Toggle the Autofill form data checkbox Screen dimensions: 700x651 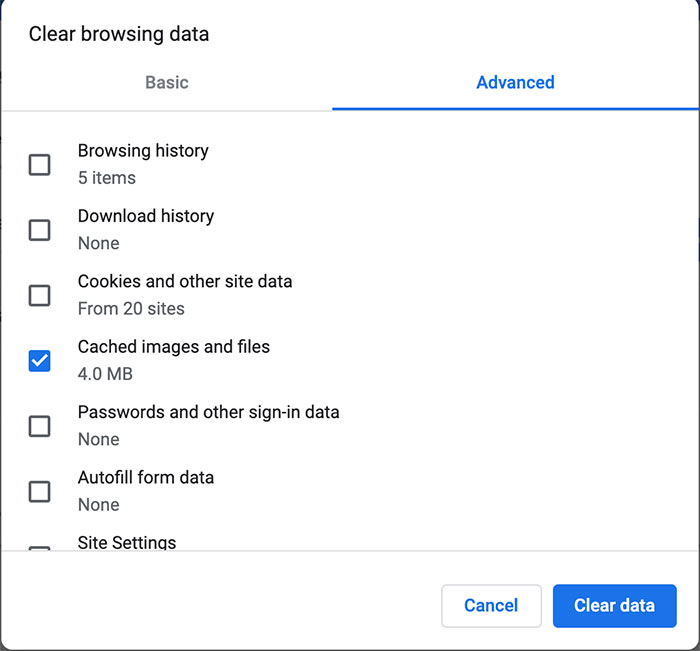(x=39, y=492)
